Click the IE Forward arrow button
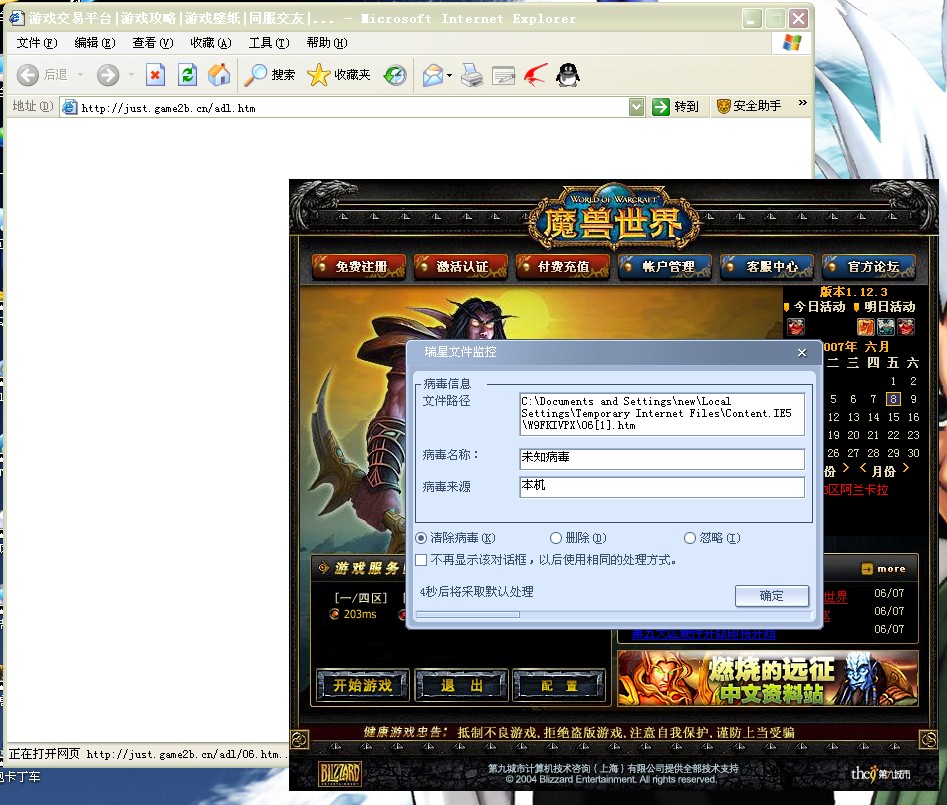 [108, 75]
